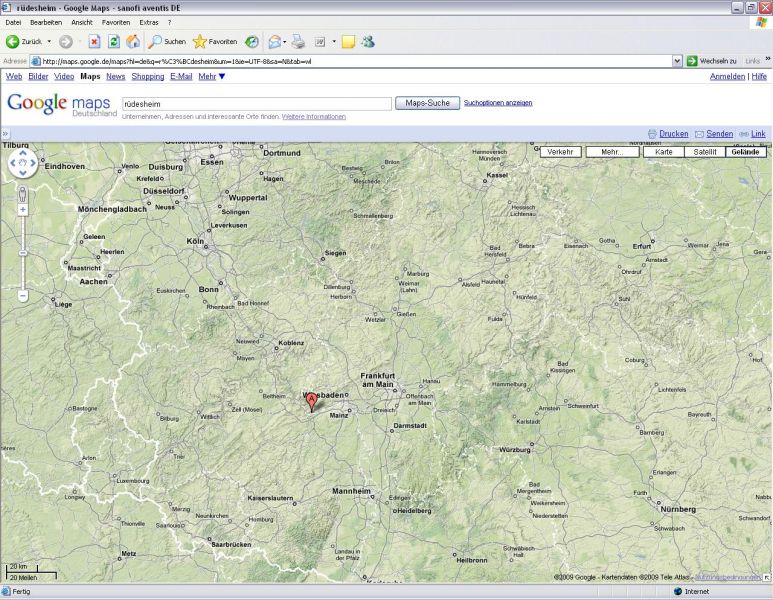Pan map down with arrow control
773x600 pixels.
click(23, 173)
